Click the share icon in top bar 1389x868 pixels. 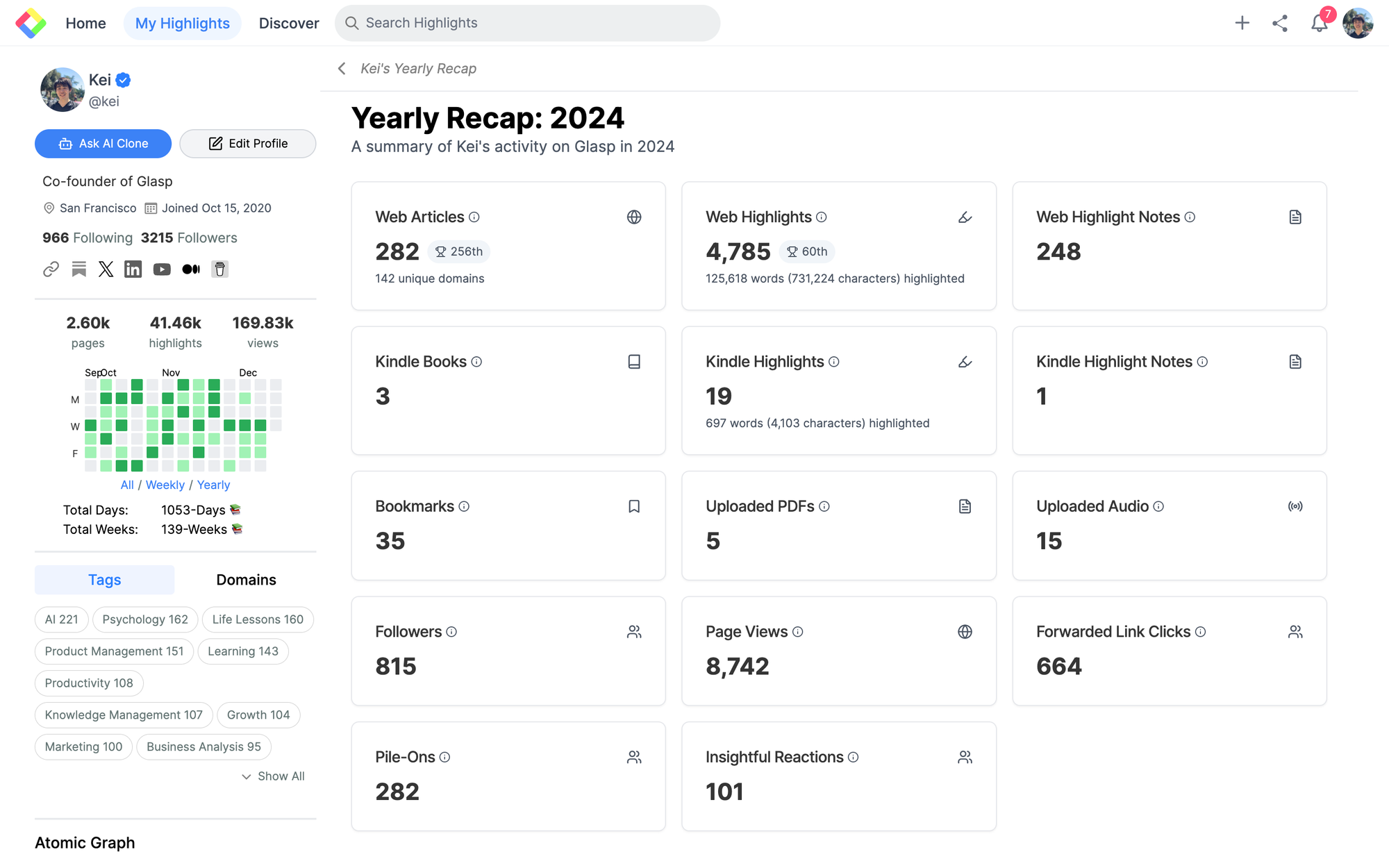(1280, 23)
